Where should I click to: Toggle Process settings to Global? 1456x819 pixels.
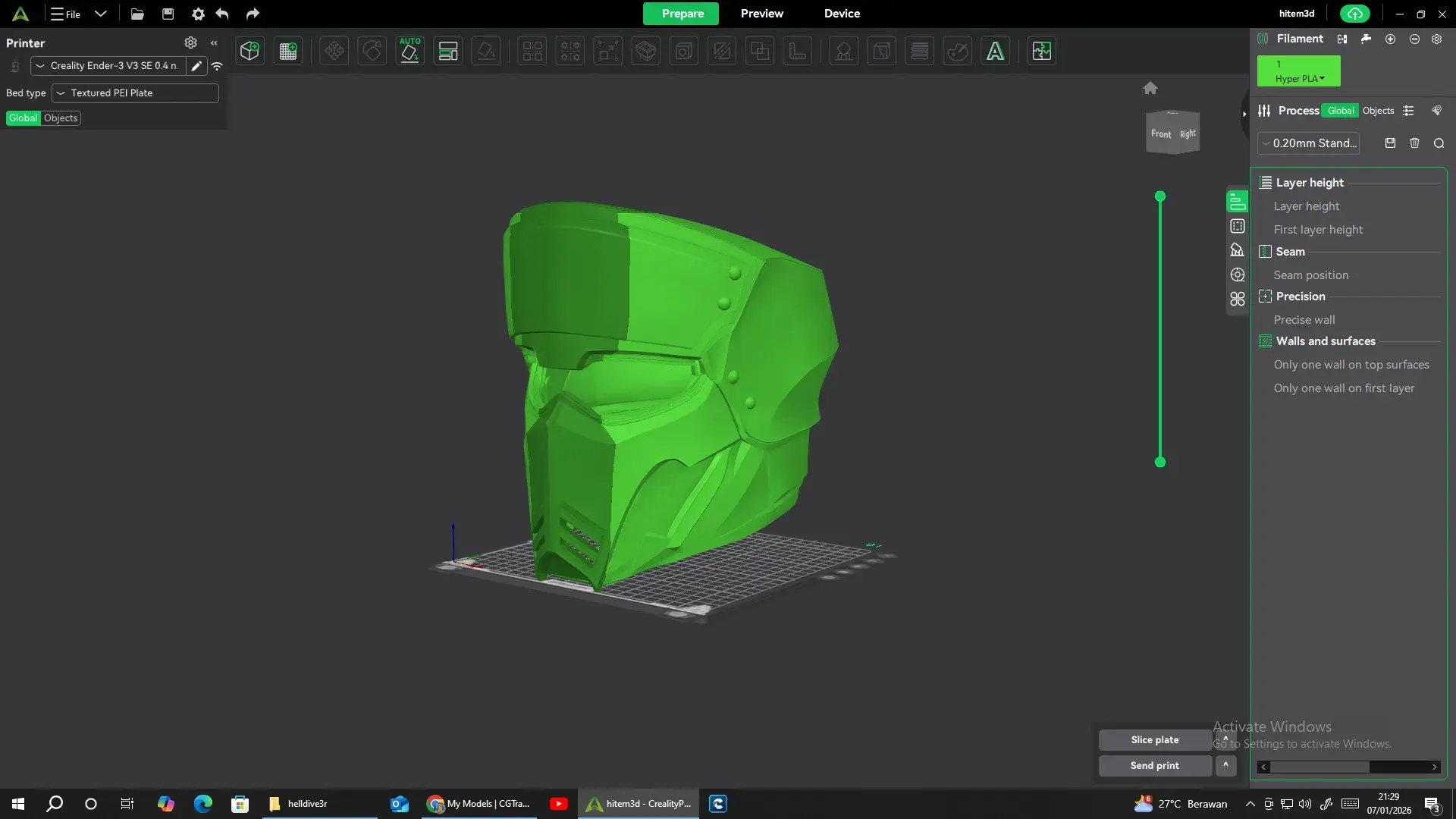point(1341,111)
